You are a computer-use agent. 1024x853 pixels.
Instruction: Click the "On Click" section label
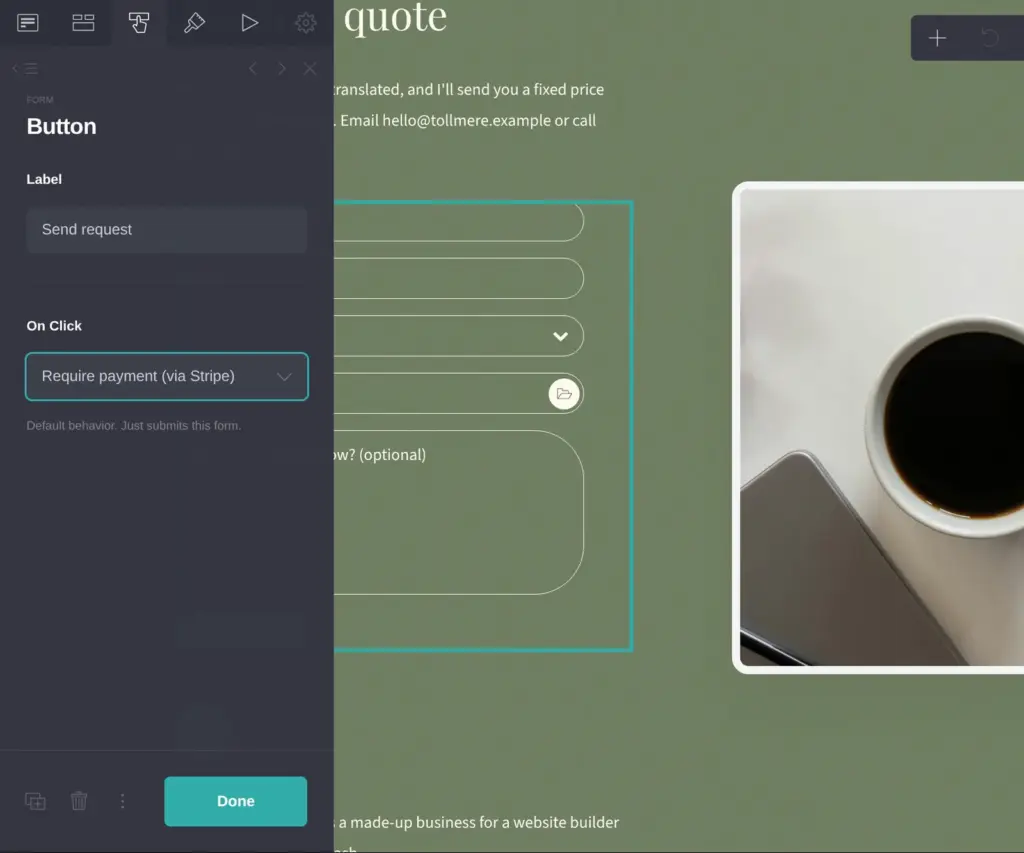[x=54, y=326]
